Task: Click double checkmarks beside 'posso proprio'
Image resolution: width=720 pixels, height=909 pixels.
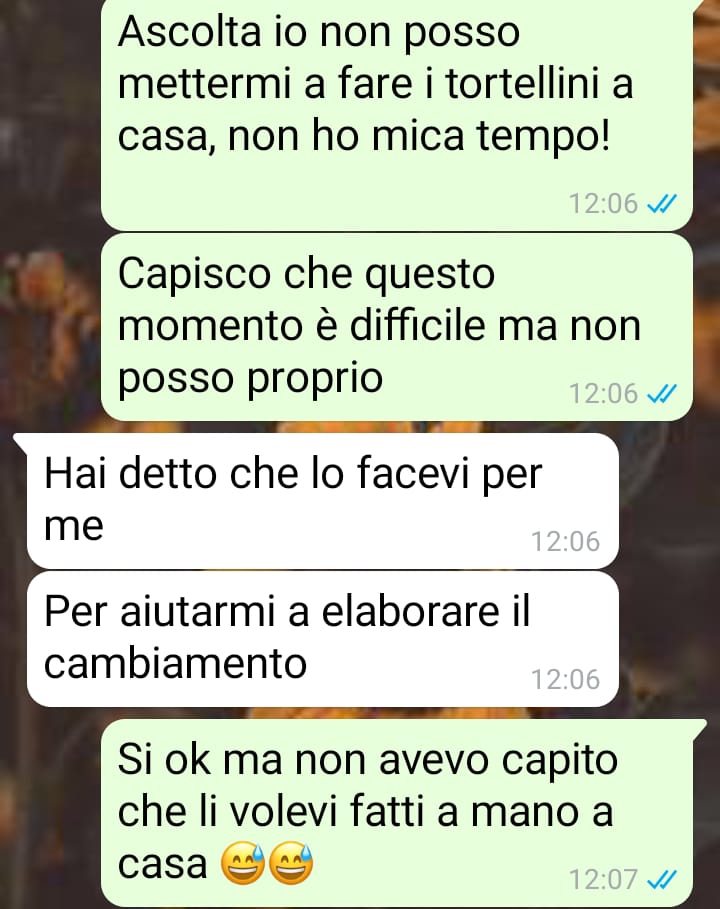Action: [x=661, y=394]
